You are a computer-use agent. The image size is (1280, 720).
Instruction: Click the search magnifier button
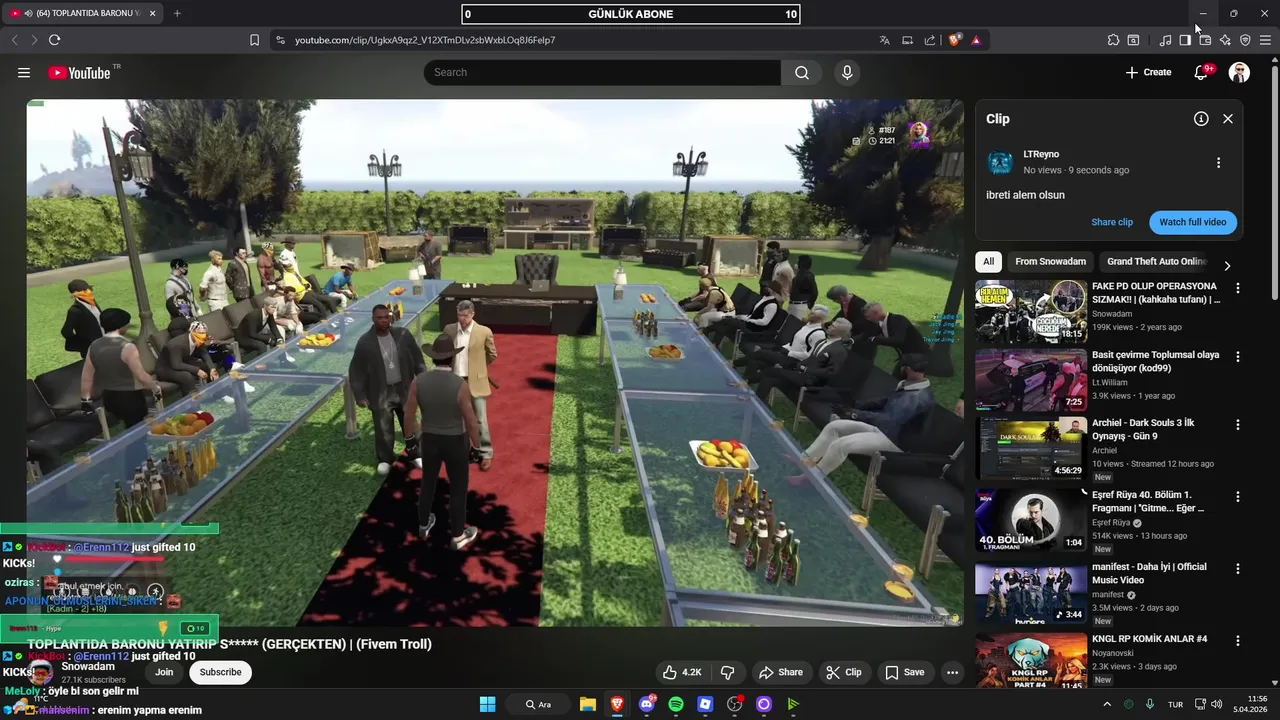(x=802, y=72)
